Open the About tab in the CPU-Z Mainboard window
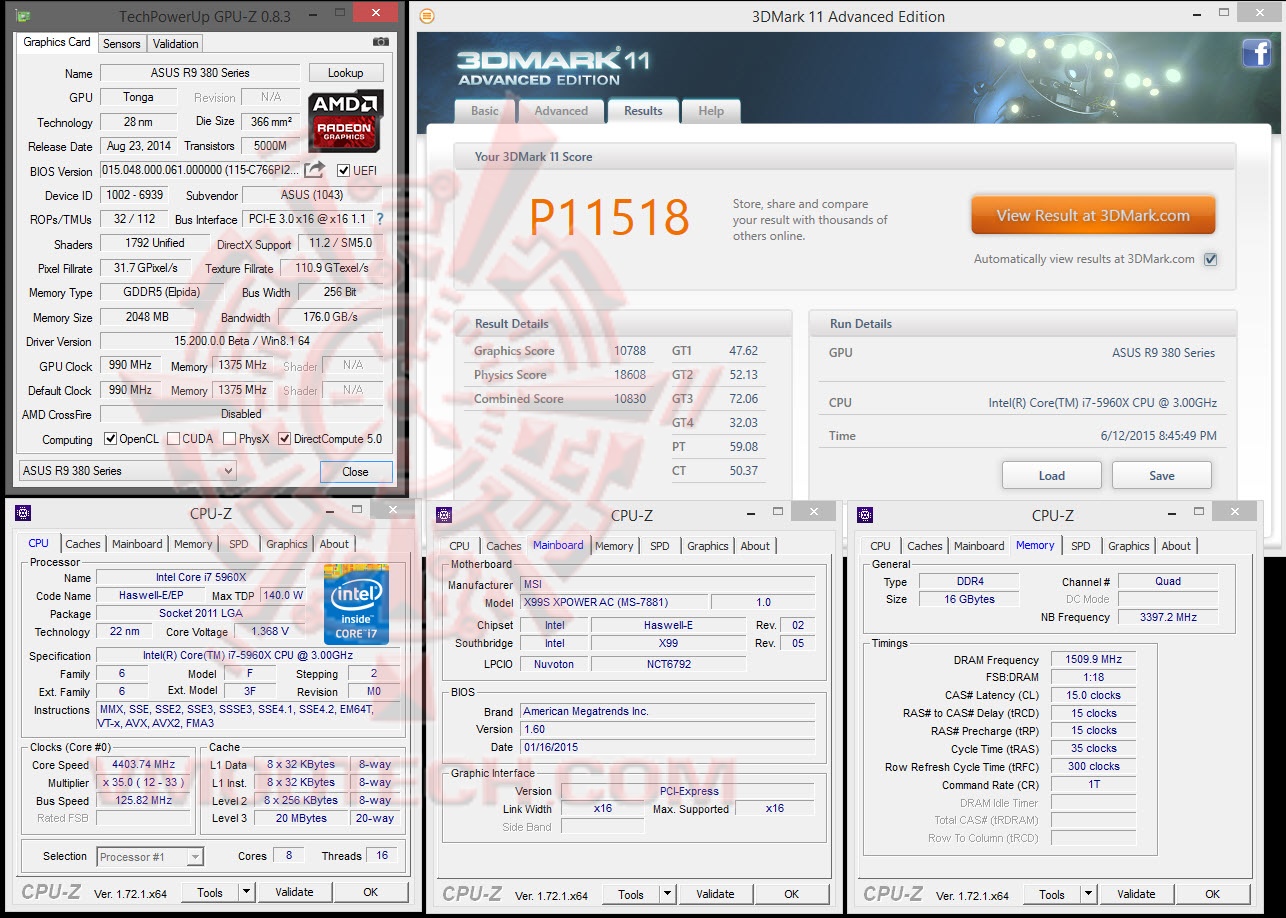Viewport: 1286px width, 918px height. [755, 546]
